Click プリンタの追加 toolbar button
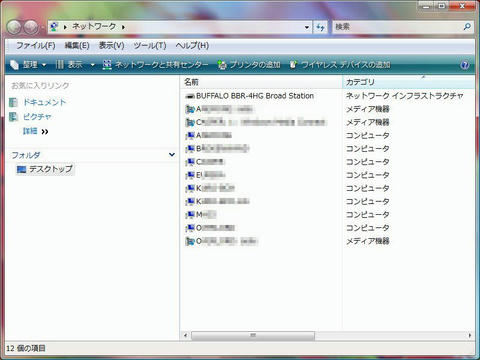Image resolution: width=480 pixels, height=360 pixels. point(249,65)
